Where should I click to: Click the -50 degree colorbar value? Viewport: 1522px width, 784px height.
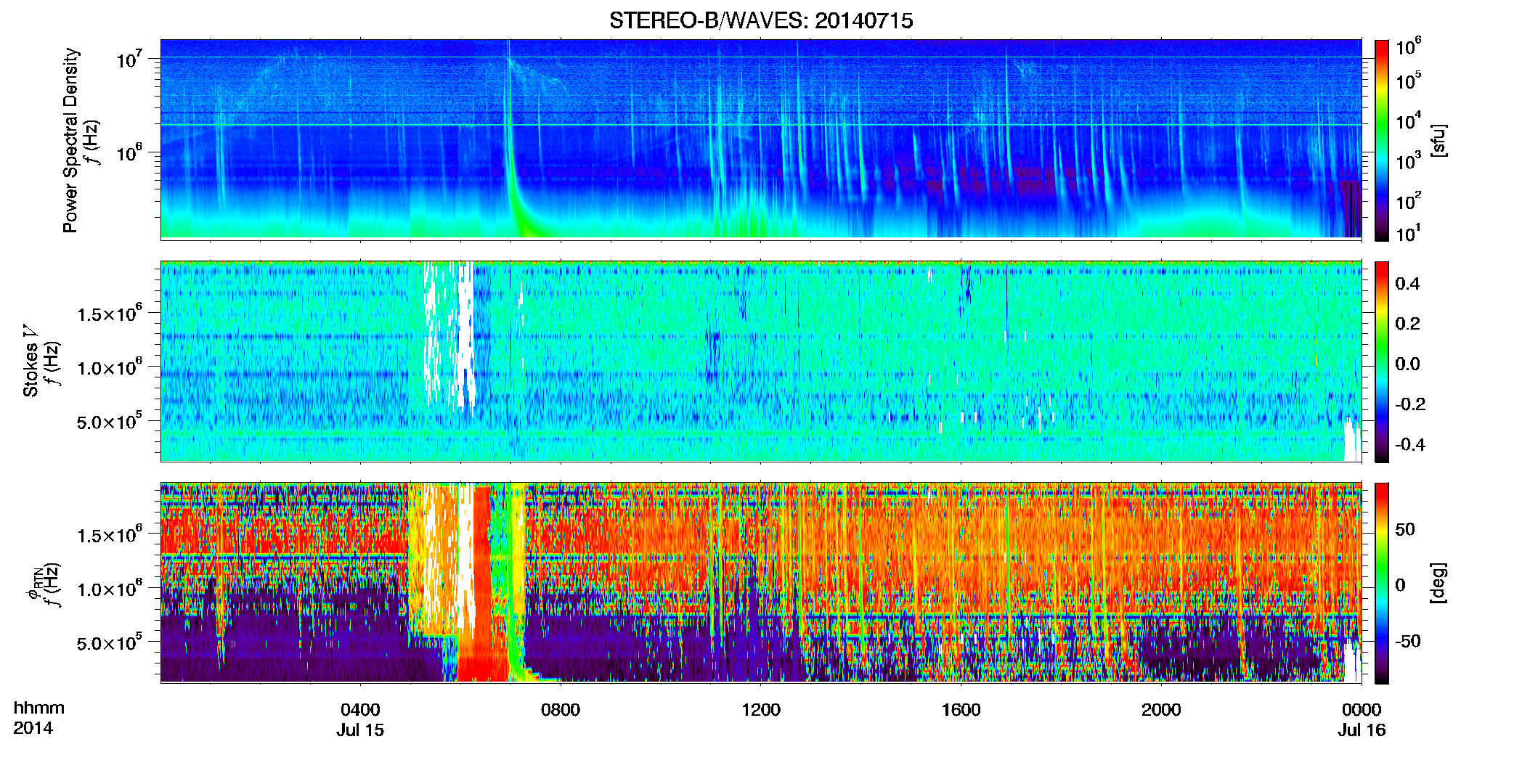(x=1407, y=641)
